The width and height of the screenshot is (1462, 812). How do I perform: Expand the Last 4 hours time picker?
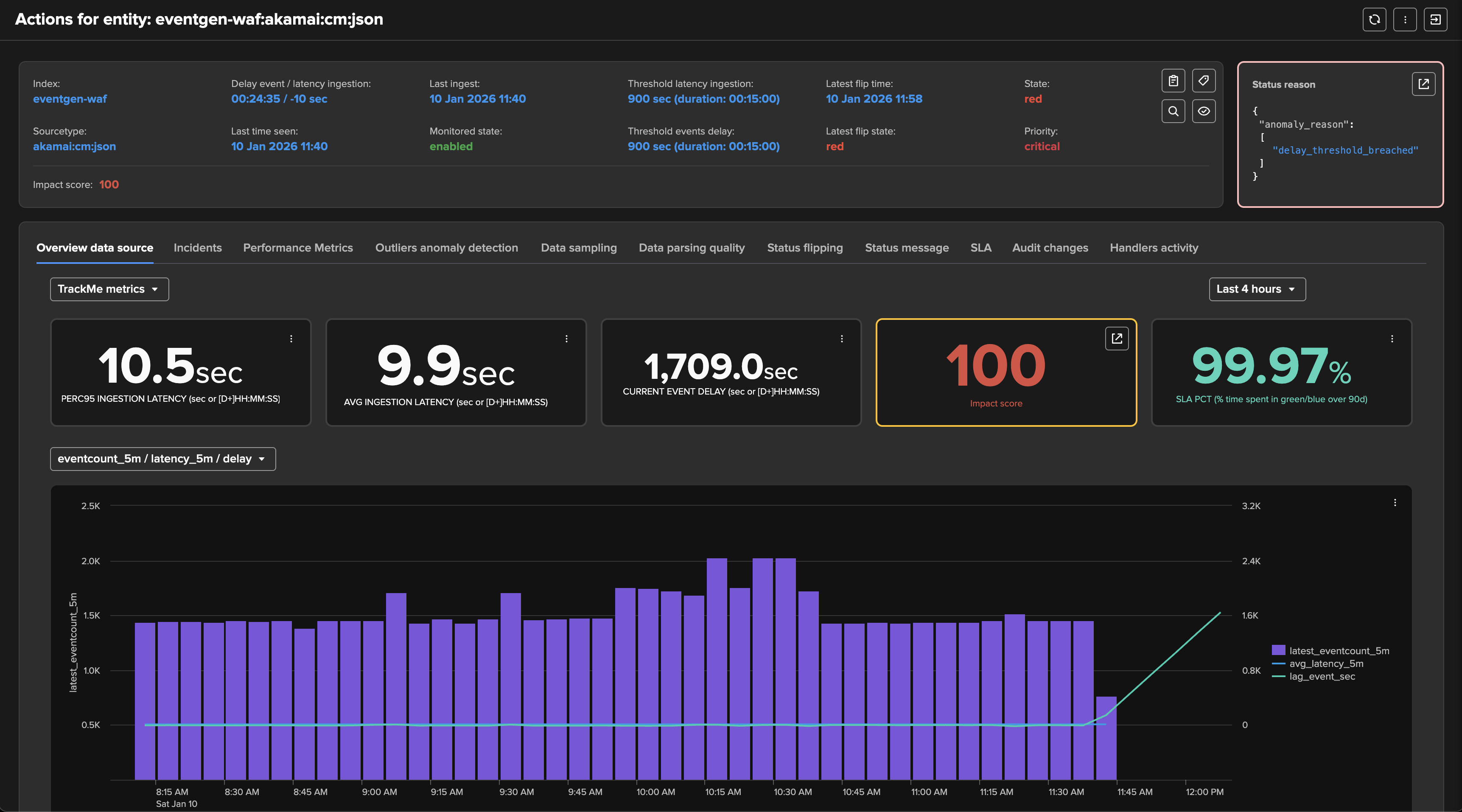[x=1257, y=289]
